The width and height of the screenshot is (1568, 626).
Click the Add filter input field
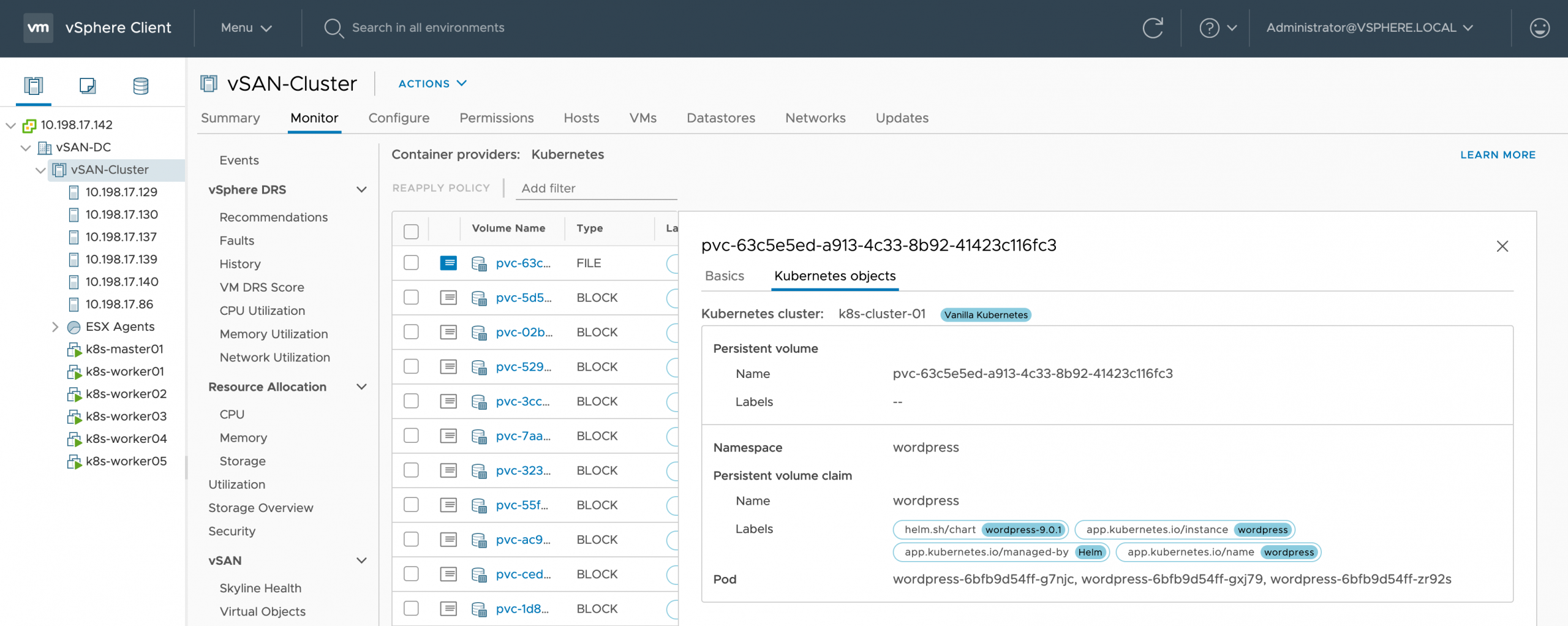(x=598, y=189)
